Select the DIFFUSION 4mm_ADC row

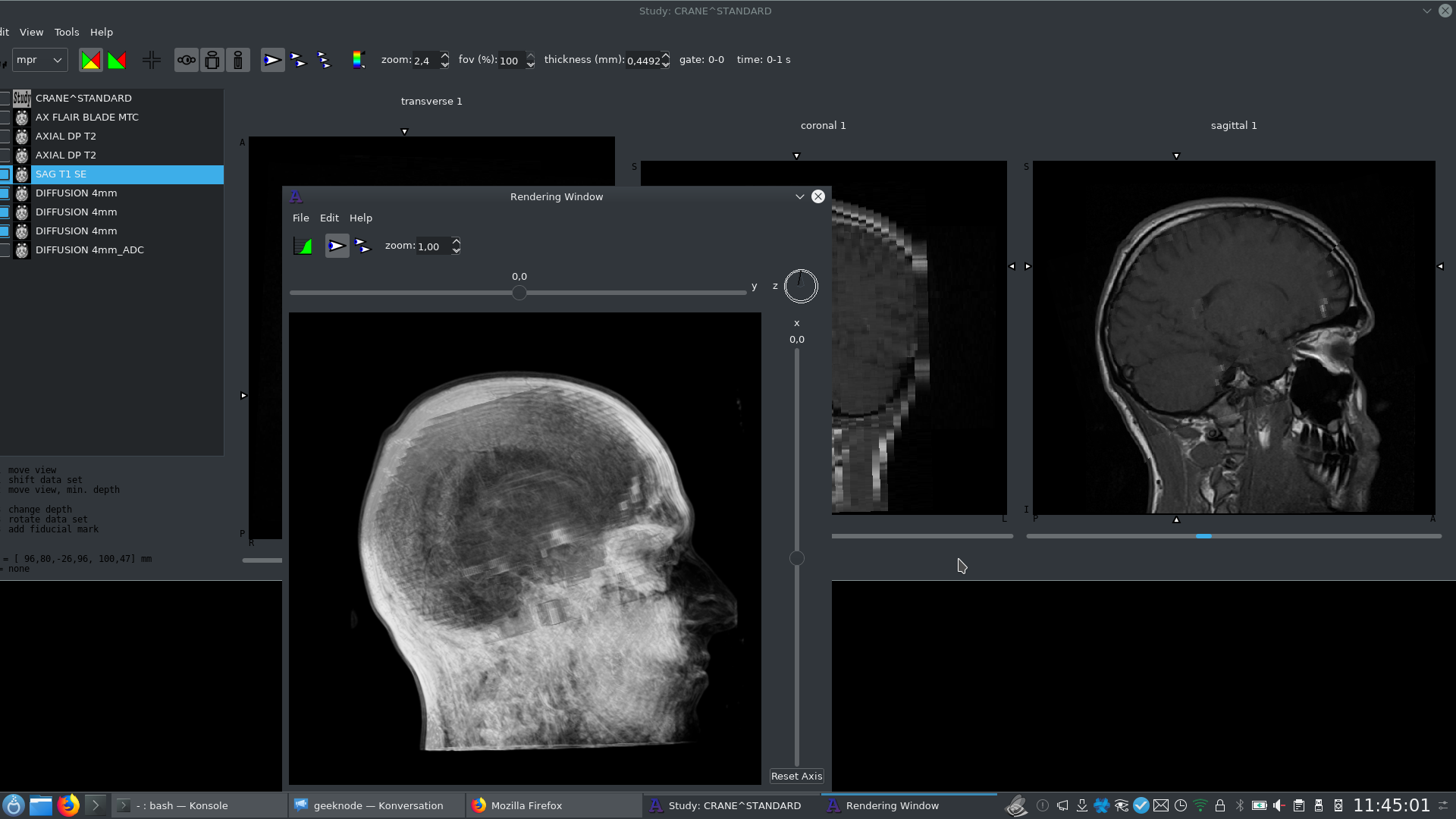tap(111, 250)
